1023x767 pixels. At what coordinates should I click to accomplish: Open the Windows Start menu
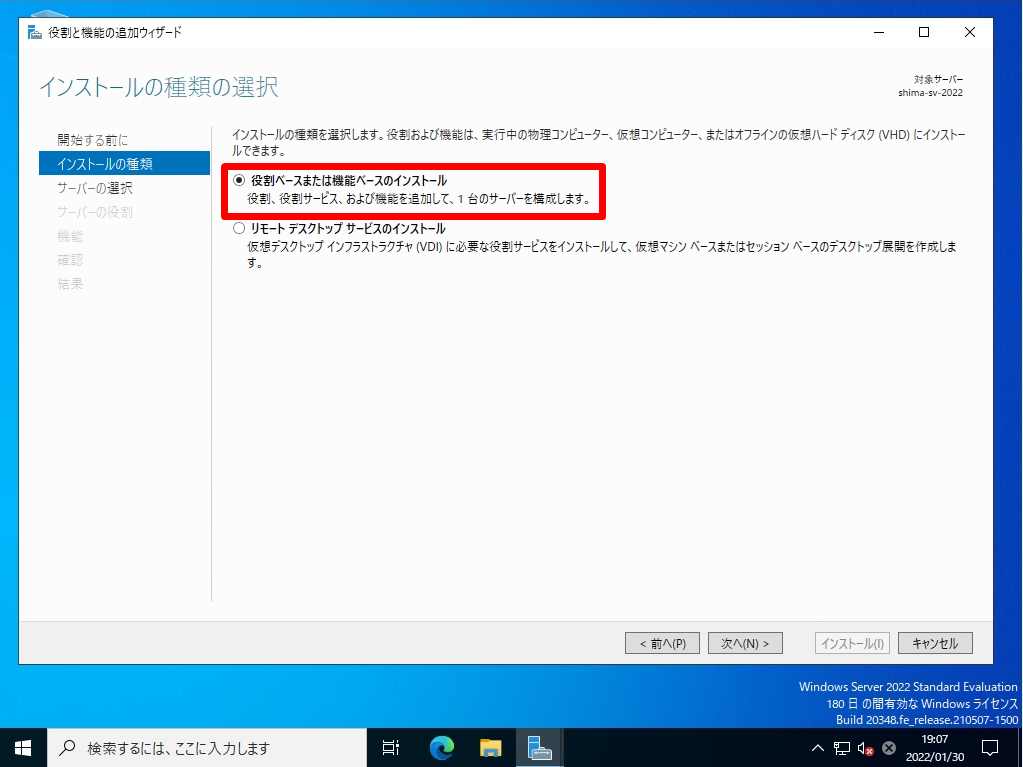point(23,747)
